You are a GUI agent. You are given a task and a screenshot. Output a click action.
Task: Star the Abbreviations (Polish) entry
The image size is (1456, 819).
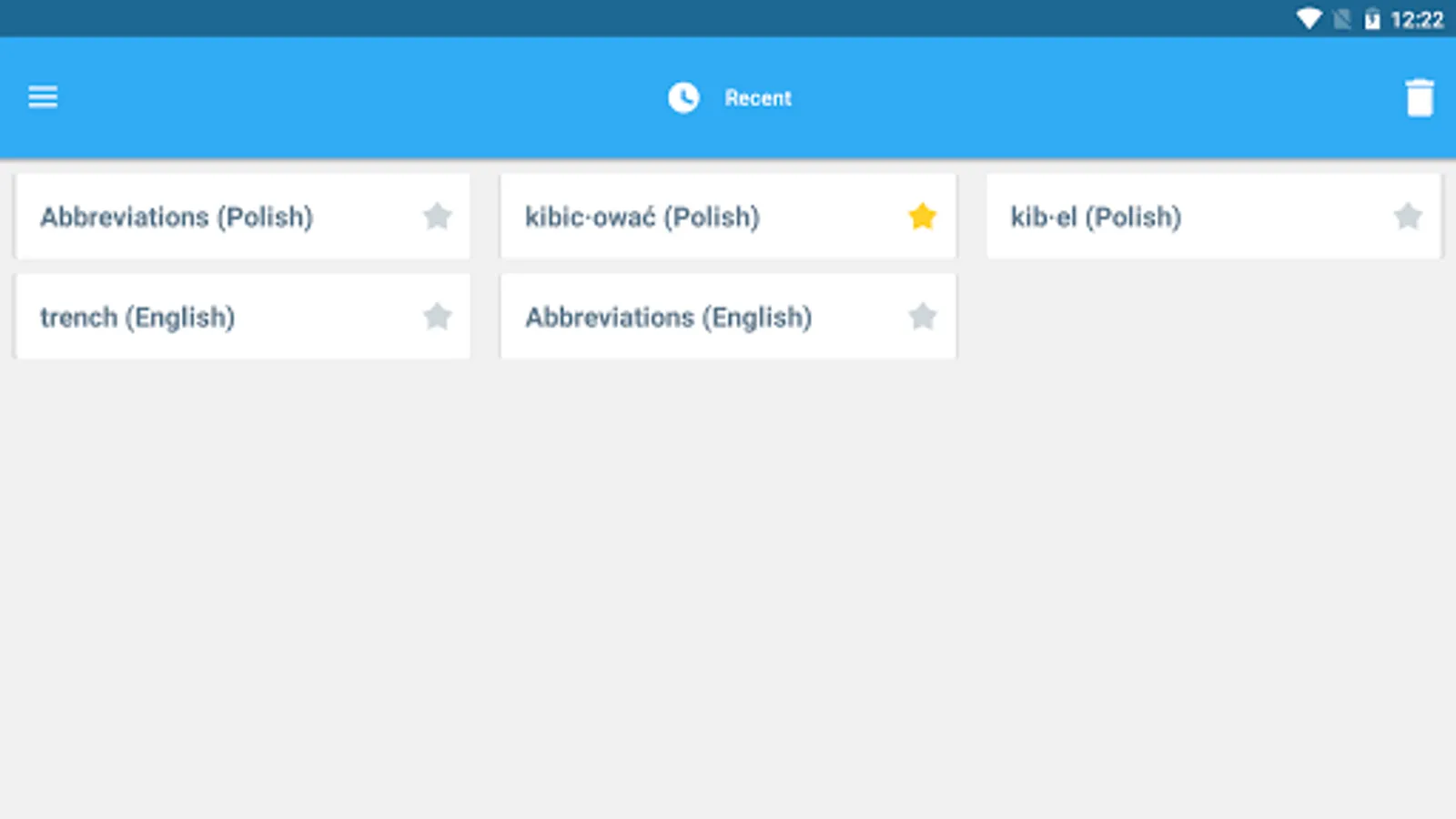tap(438, 217)
